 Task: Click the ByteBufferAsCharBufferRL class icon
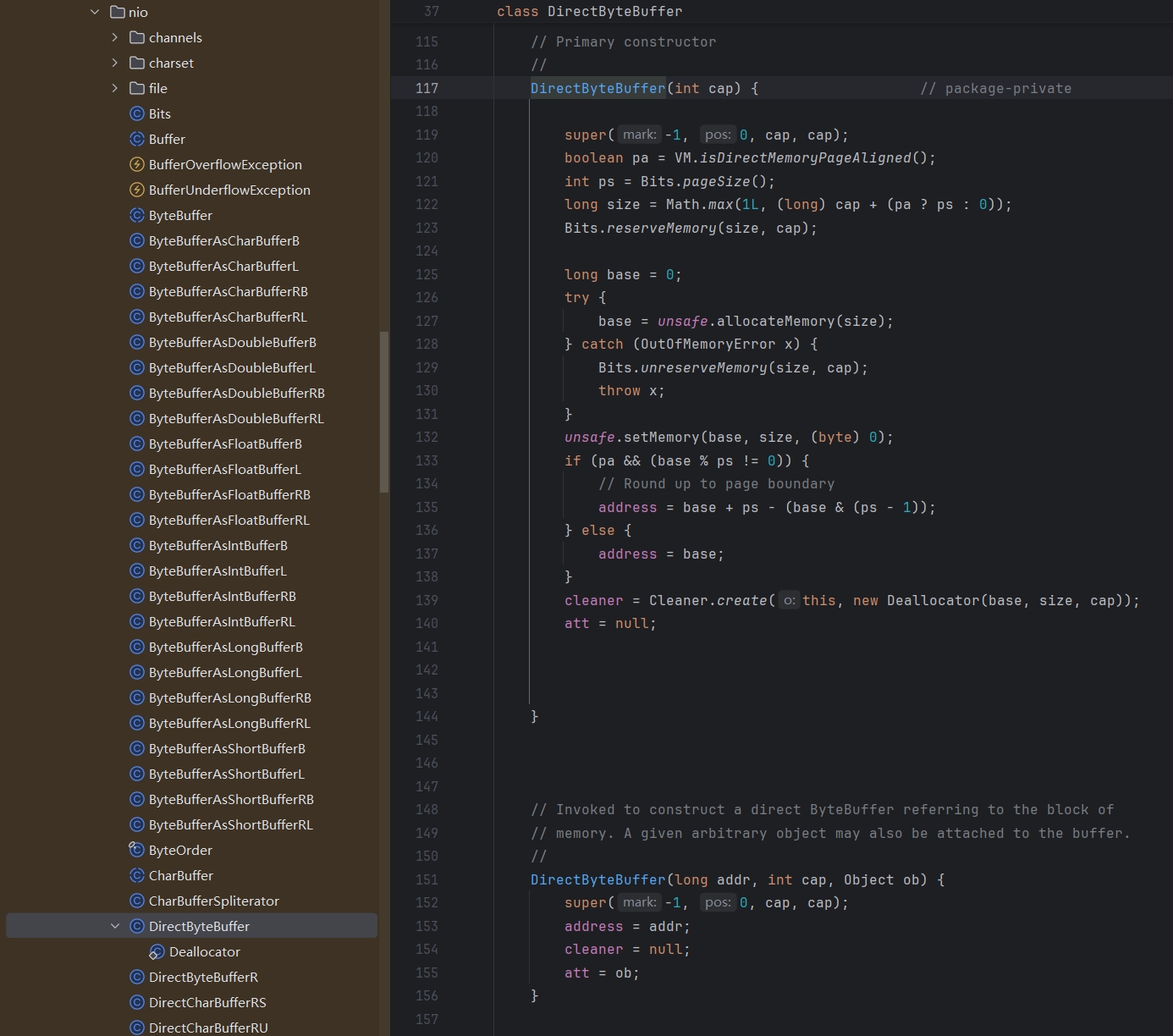click(x=137, y=317)
